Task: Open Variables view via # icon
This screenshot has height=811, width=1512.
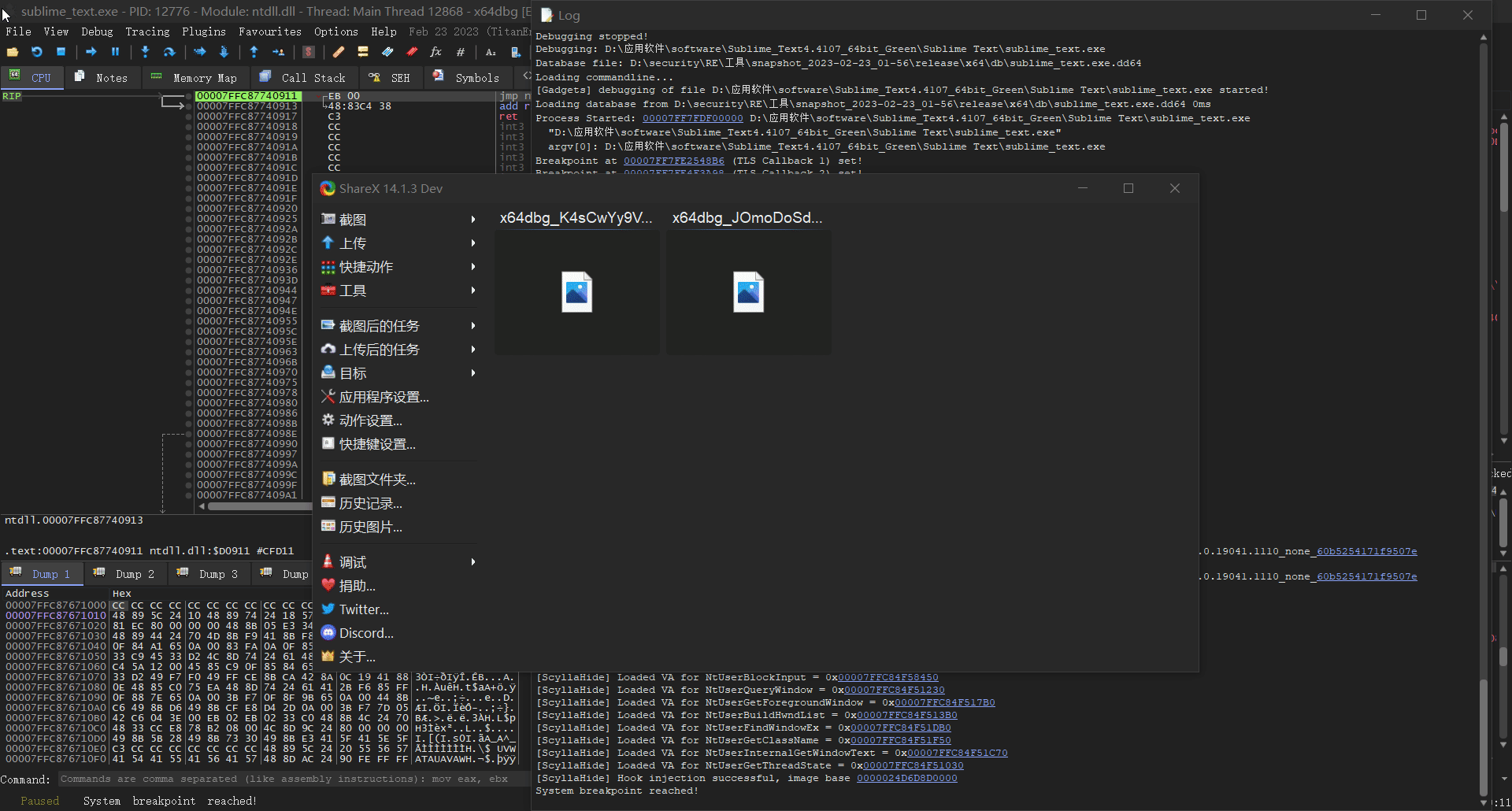Action: click(x=460, y=52)
